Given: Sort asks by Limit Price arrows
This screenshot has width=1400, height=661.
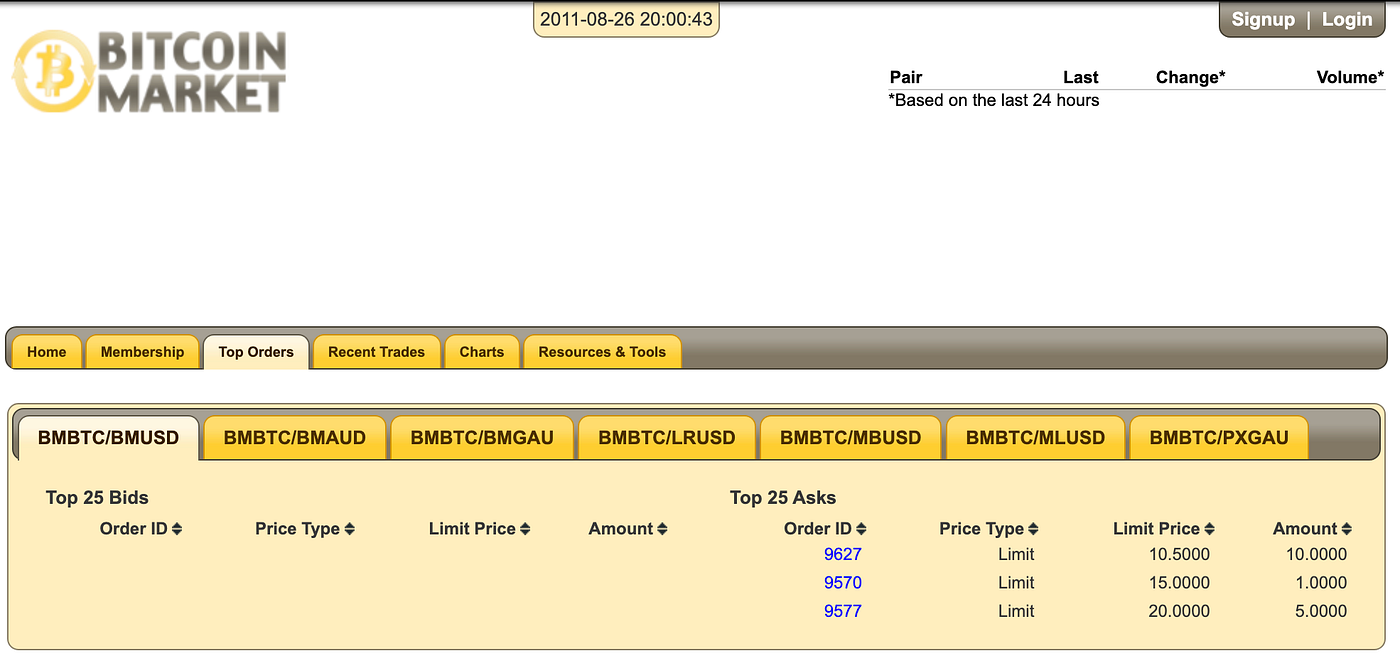Looking at the screenshot, I should point(1209,529).
